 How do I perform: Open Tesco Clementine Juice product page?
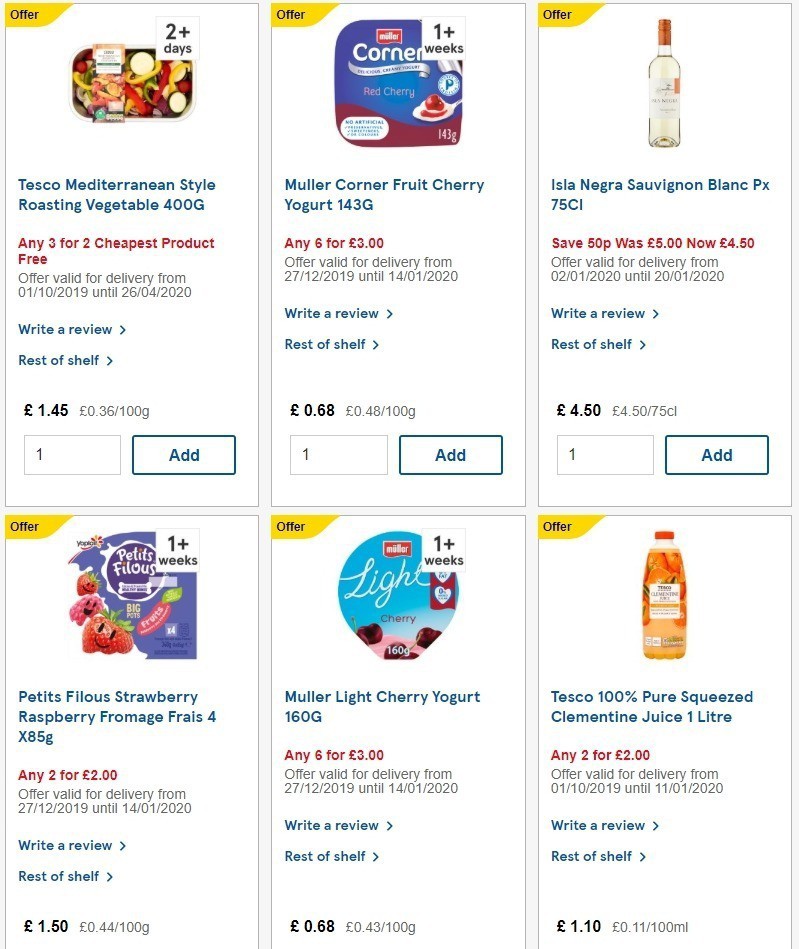651,707
